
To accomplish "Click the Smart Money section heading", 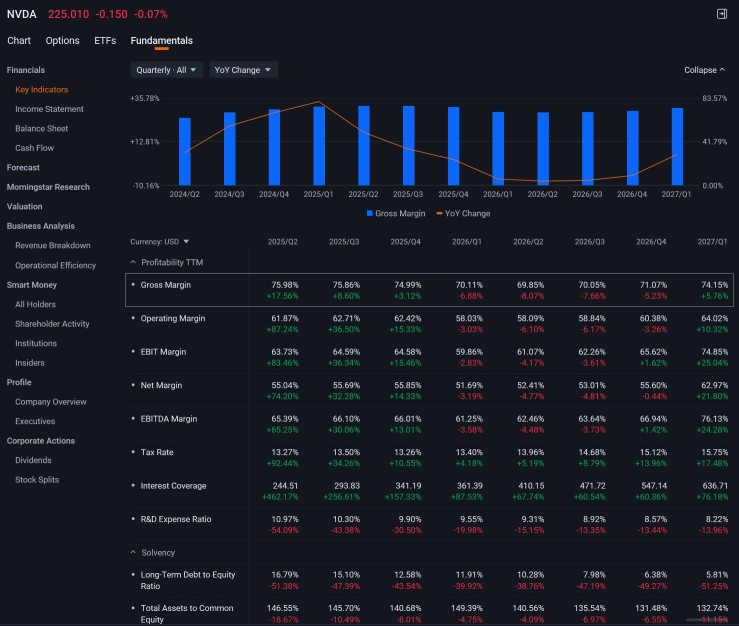I will (32, 285).
